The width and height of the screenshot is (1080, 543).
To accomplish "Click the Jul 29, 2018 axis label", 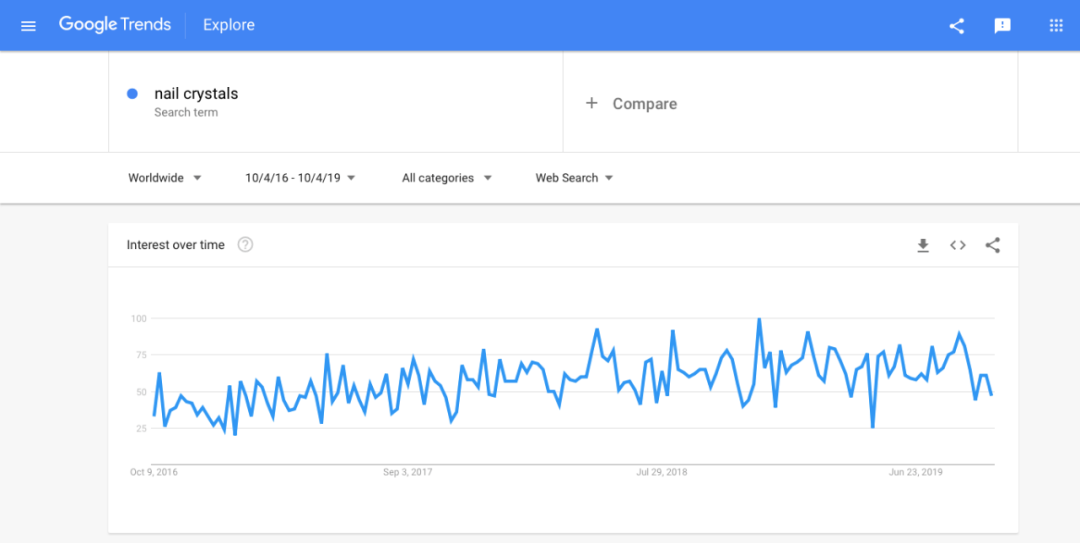I will tap(662, 472).
